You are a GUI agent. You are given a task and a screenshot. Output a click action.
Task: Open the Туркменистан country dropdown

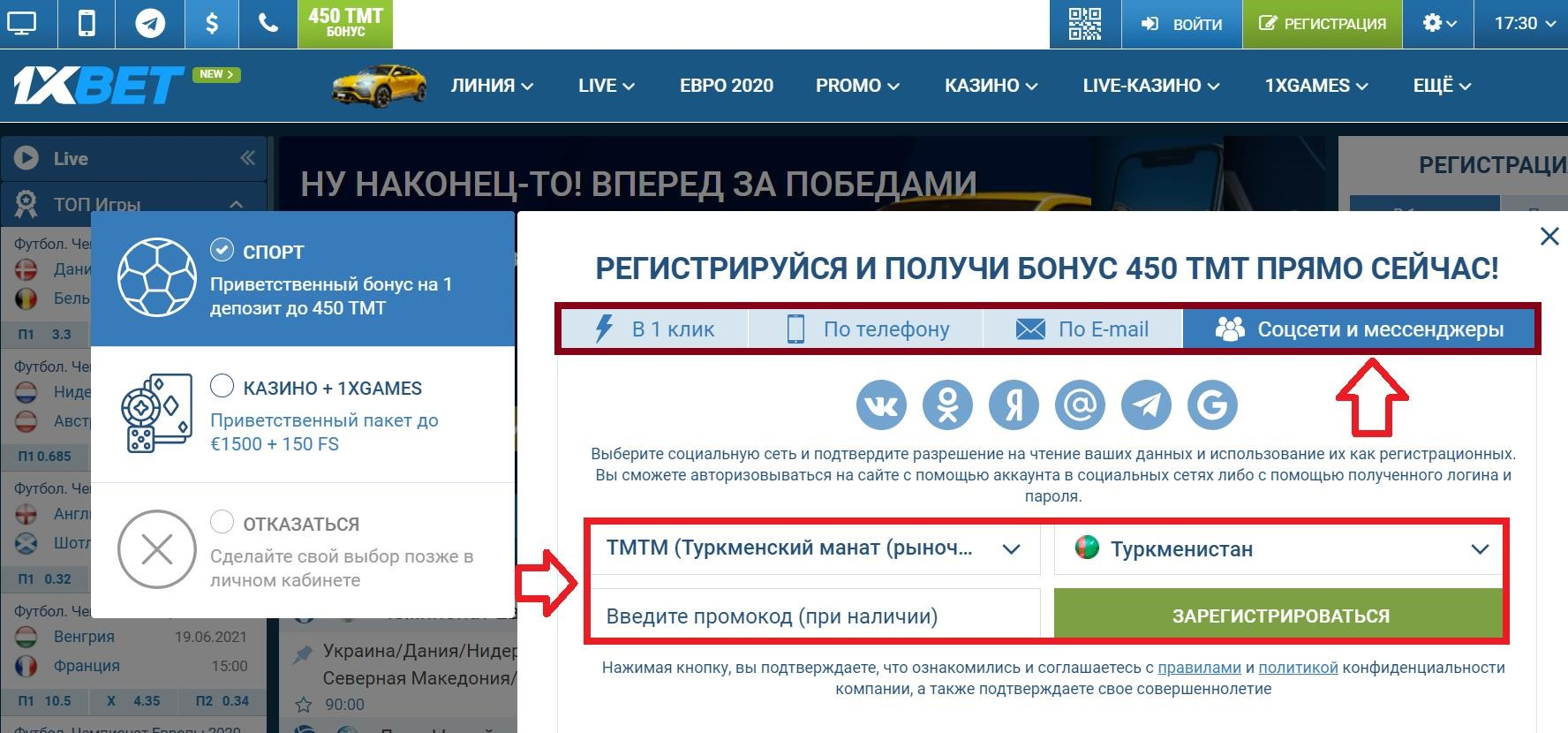(x=1278, y=548)
